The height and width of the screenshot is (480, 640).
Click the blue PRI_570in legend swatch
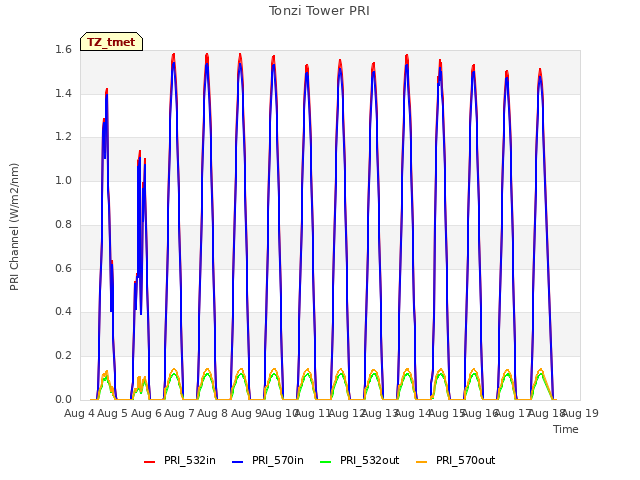point(238,461)
